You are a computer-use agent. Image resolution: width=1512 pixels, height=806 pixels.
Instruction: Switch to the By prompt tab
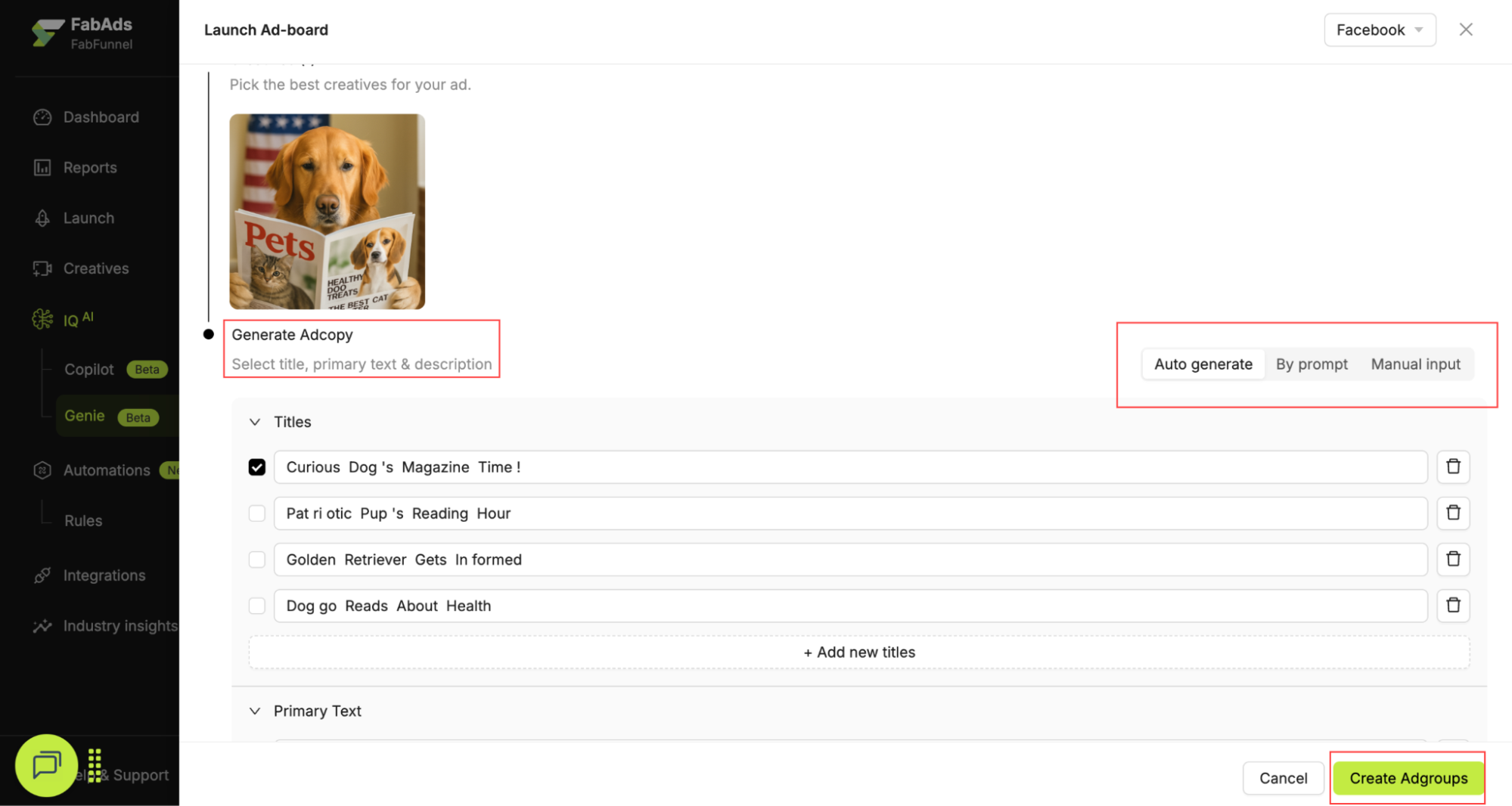[1311, 364]
